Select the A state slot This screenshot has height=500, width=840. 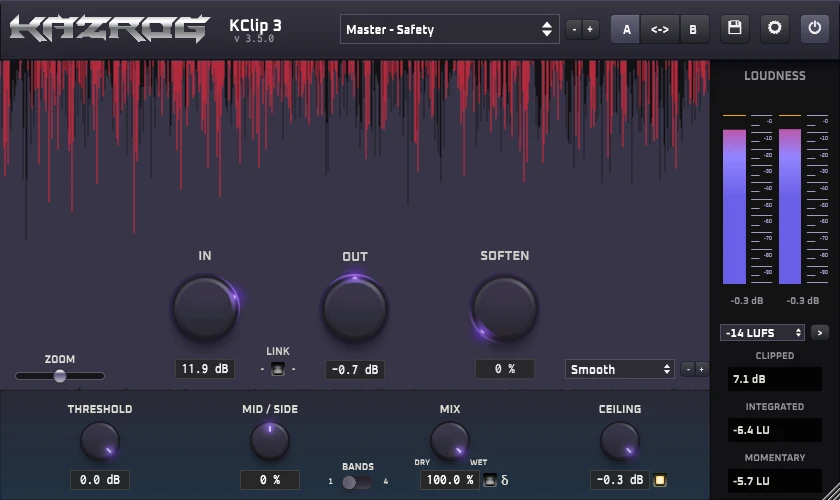point(627,29)
